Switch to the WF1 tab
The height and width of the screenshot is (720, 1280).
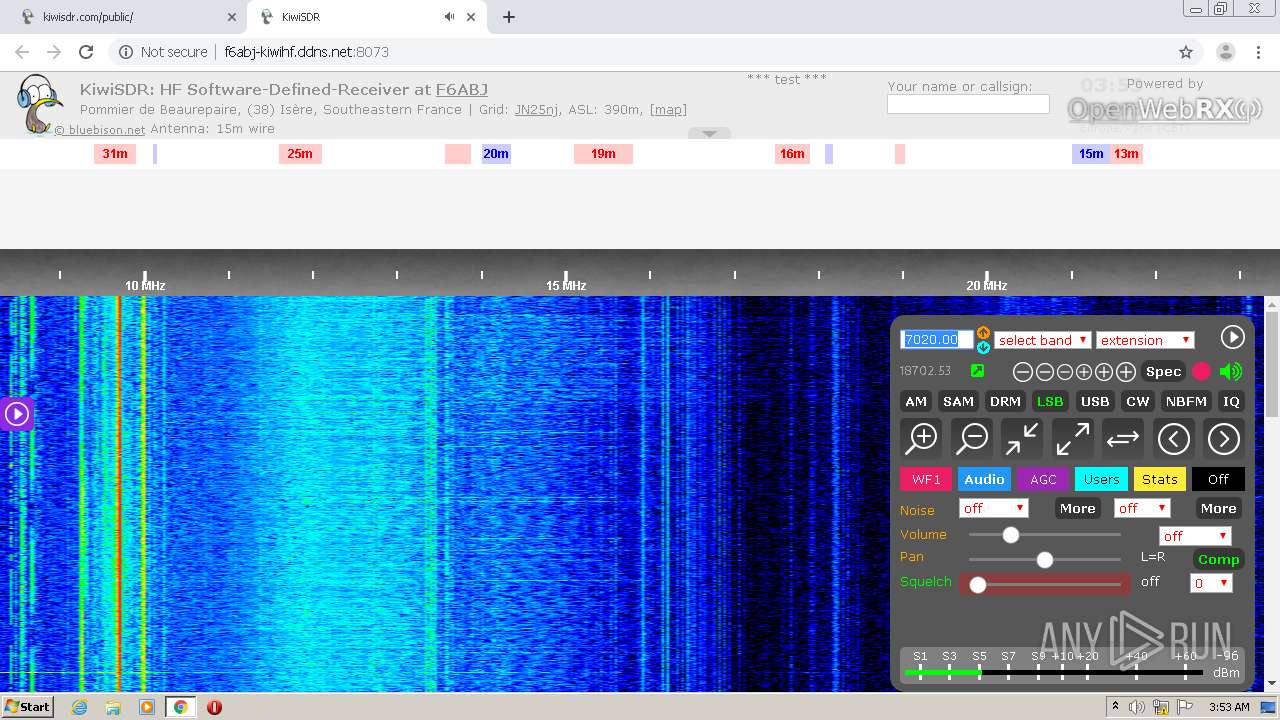click(x=926, y=479)
